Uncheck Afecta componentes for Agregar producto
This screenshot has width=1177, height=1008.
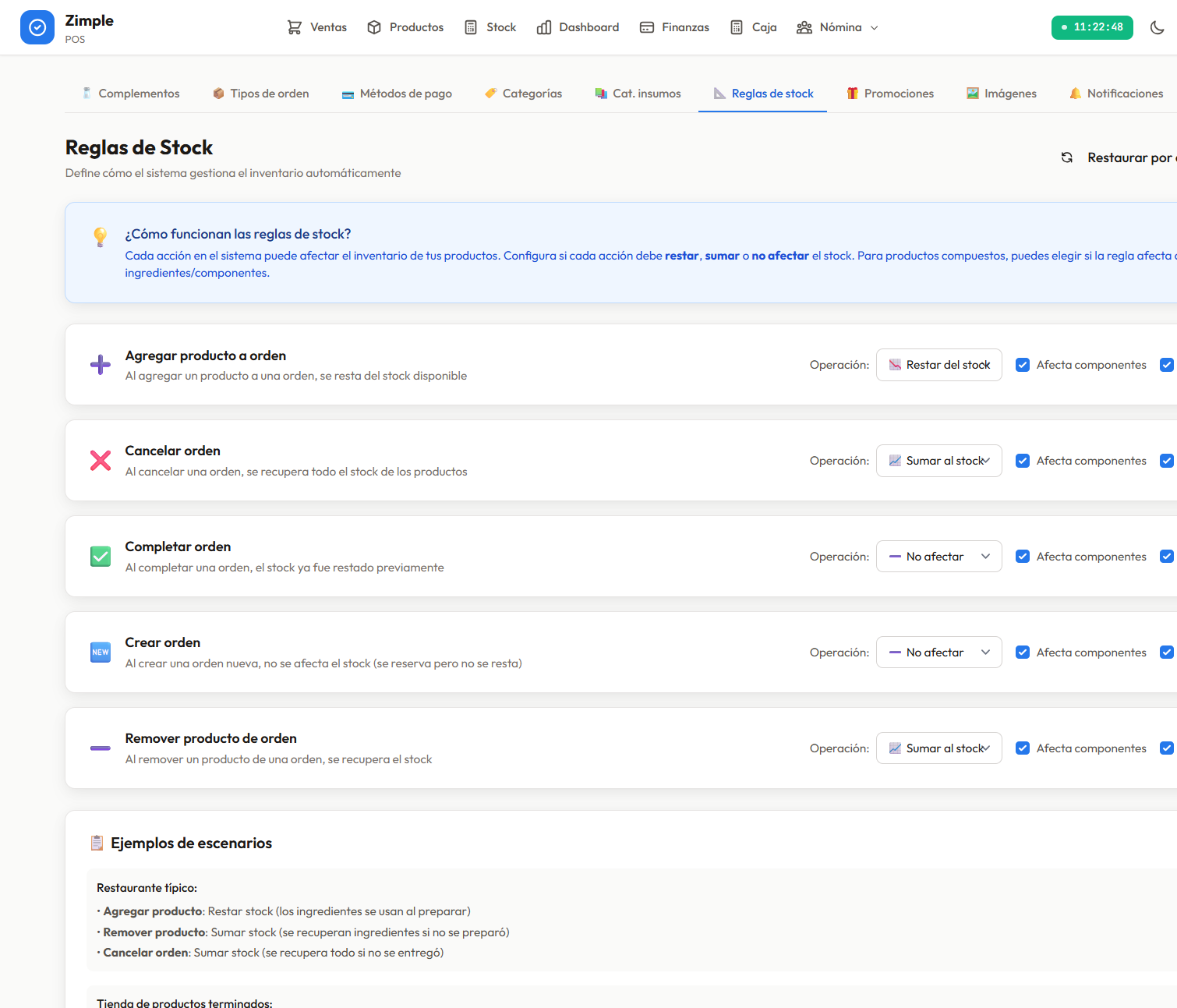pyautogui.click(x=1023, y=365)
